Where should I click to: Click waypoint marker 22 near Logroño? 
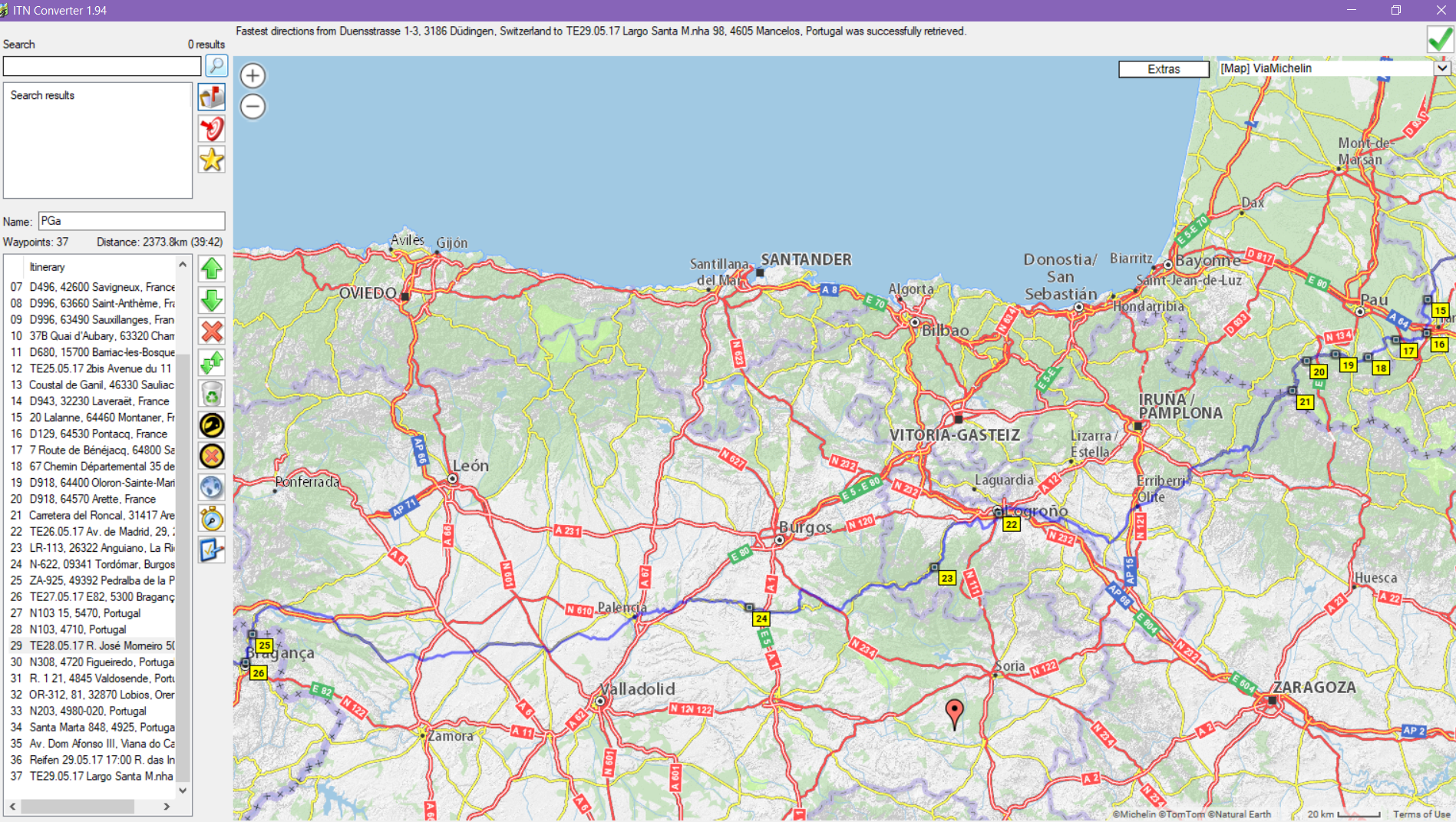pyautogui.click(x=1012, y=524)
